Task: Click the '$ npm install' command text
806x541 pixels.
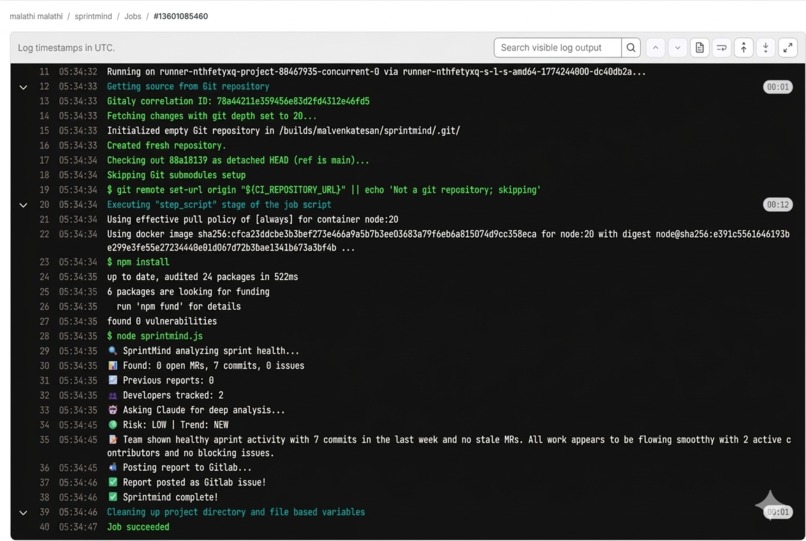Action: click(x=138, y=262)
